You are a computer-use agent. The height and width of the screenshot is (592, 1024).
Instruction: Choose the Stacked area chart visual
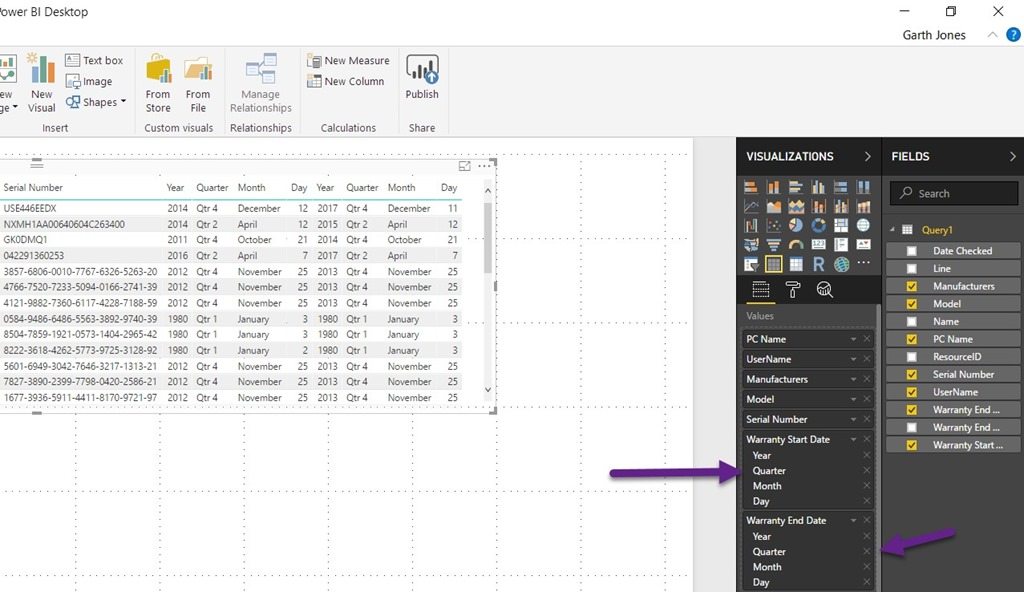795,207
